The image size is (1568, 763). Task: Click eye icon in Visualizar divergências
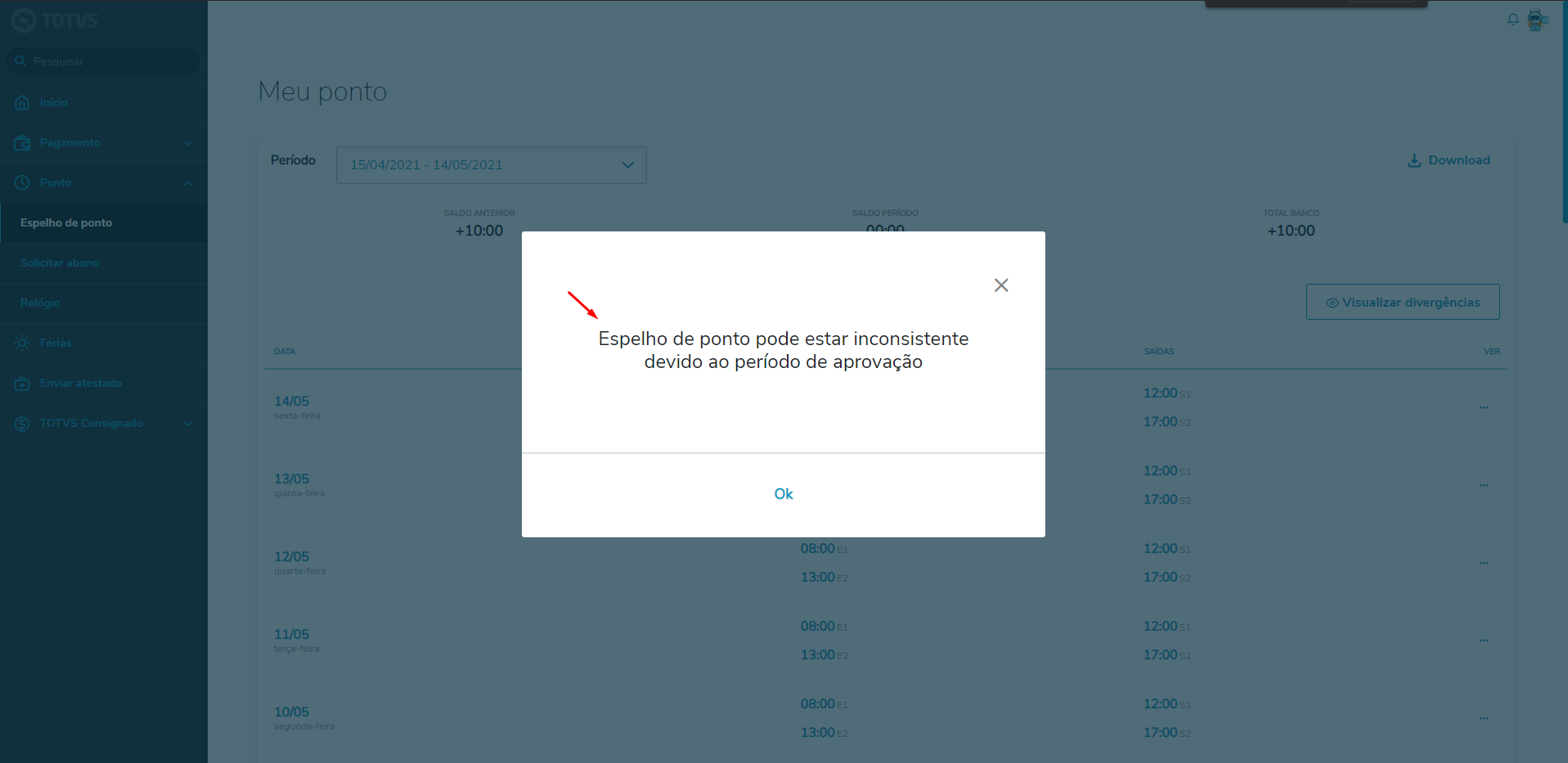coord(1332,303)
